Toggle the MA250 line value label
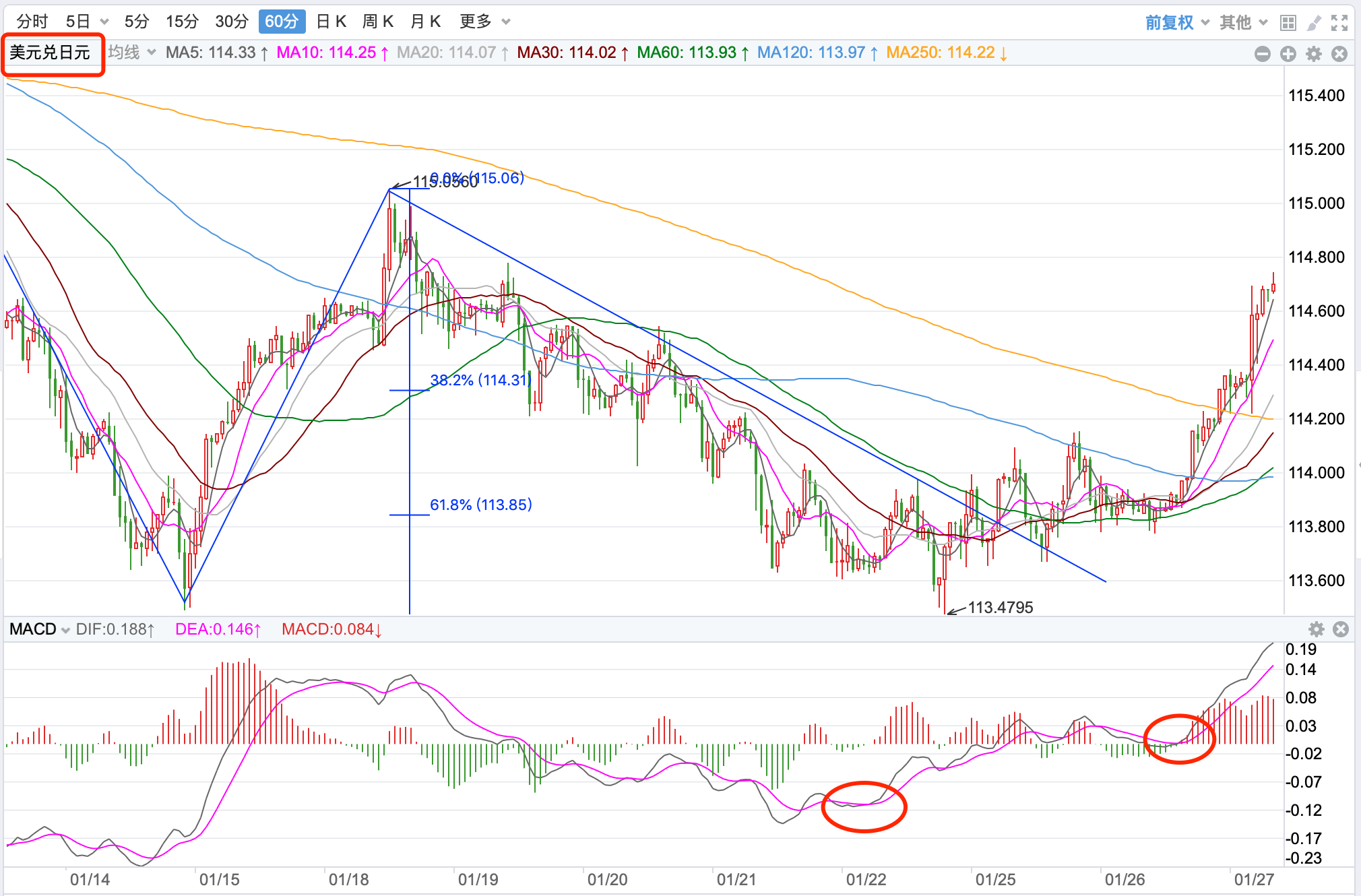 pos(947,53)
